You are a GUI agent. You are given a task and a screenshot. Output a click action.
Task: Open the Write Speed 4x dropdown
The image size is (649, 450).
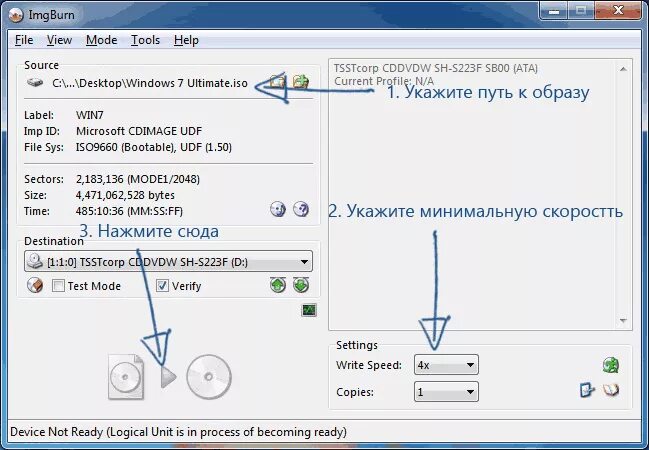[x=446, y=365]
